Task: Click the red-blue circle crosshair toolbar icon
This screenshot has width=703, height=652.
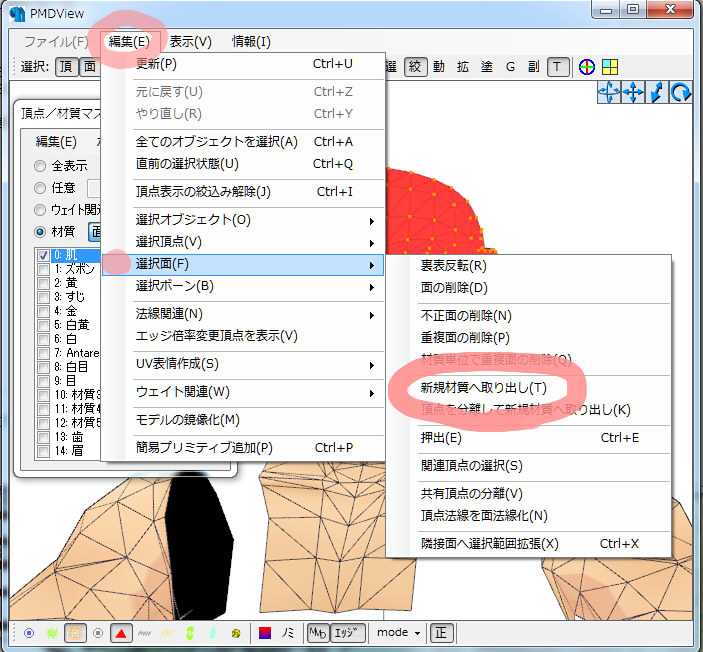Action: (586, 67)
